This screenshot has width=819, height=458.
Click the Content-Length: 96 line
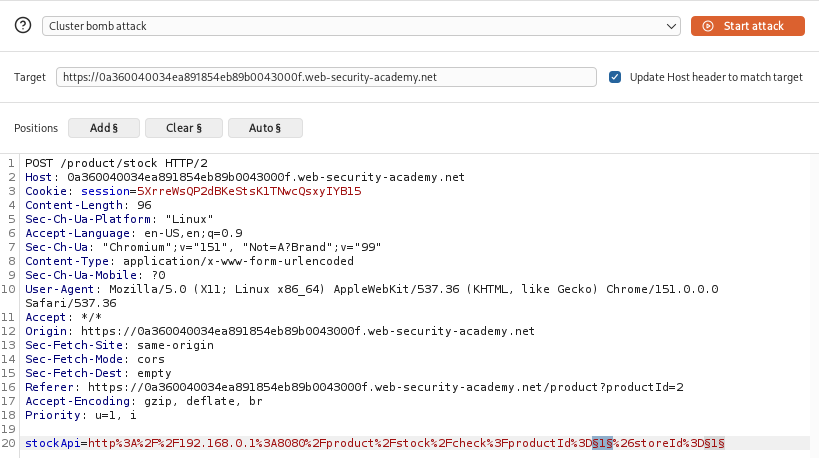88,206
